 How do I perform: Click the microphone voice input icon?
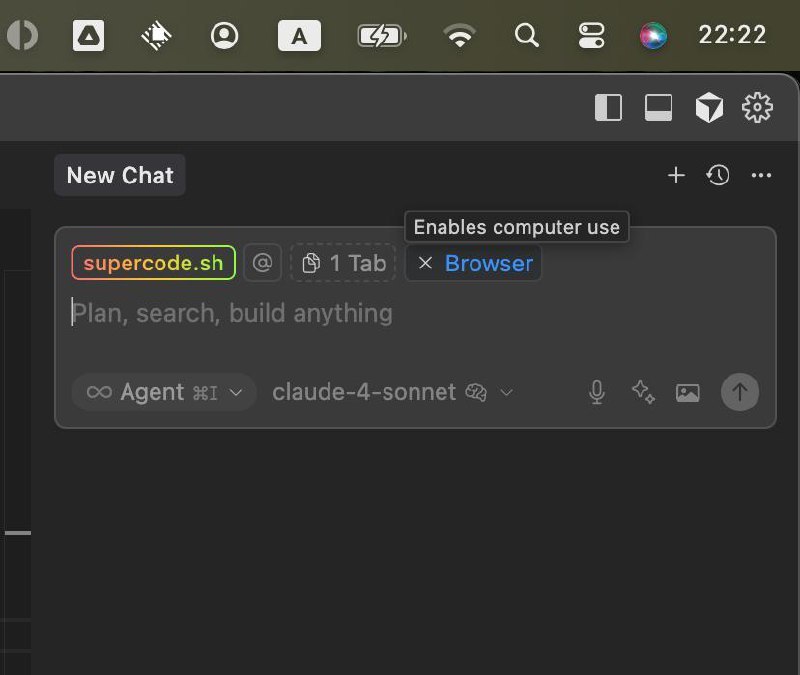597,392
